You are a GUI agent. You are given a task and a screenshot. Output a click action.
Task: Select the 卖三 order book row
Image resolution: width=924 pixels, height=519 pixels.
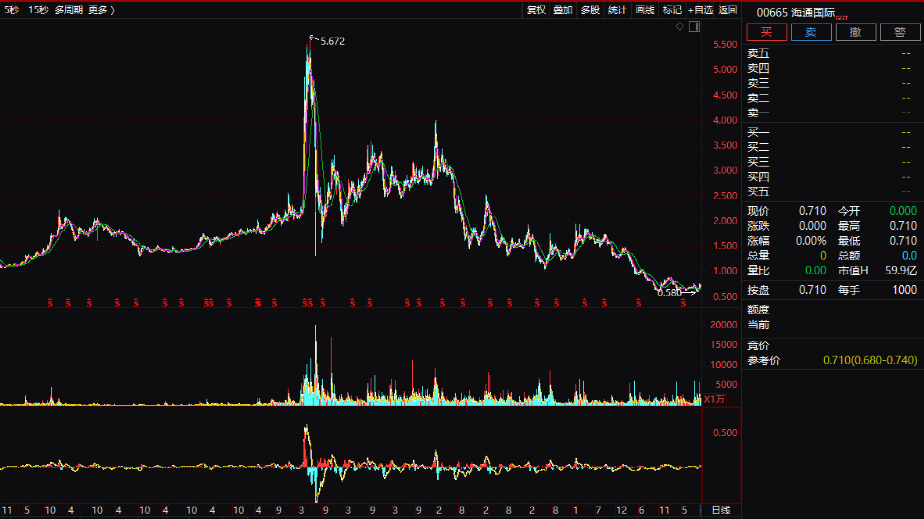(832, 83)
